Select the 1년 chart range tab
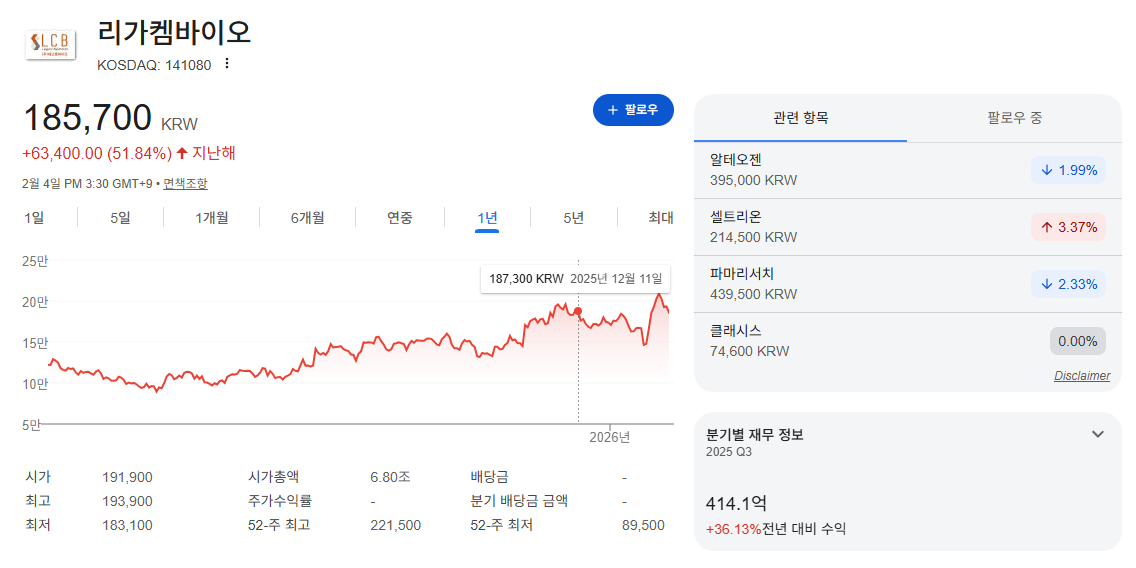This screenshot has height=568, width=1136. (487, 218)
